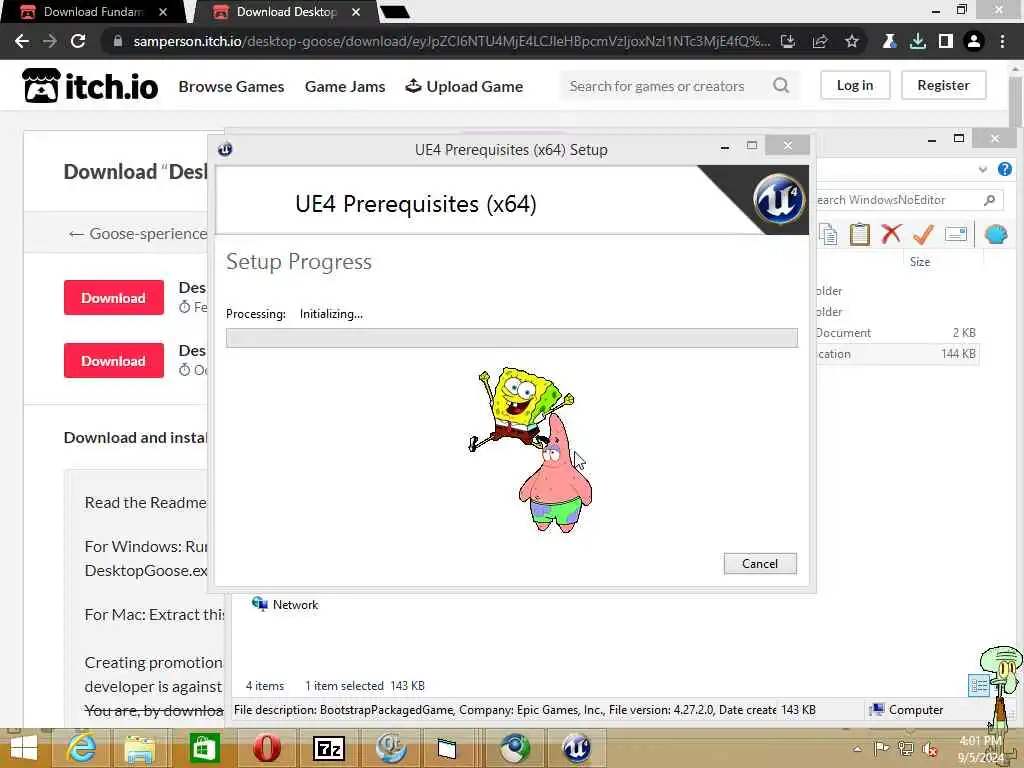Viewport: 1024px width, 768px height.
Task: Click the Log in button
Action: [x=855, y=85]
